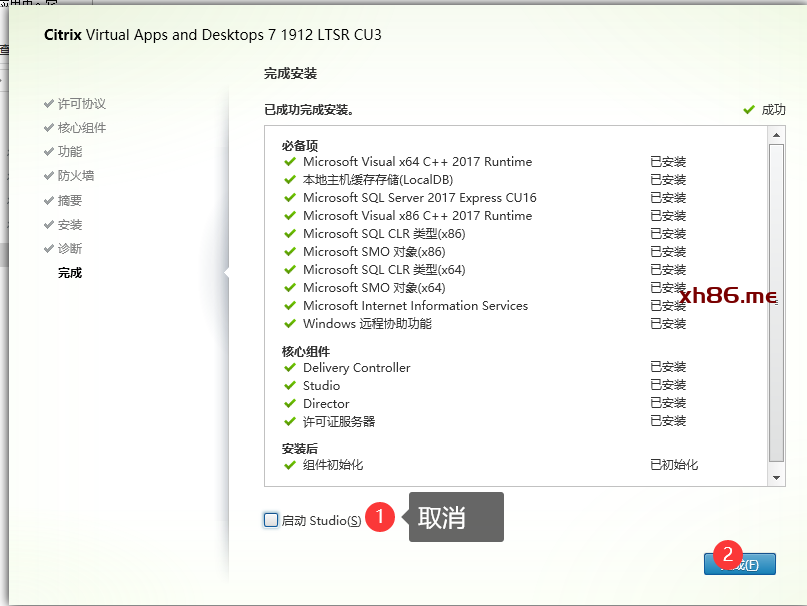Enable the 启动 Studio(S) checkbox
Image resolution: width=807 pixels, height=606 pixels.
271,520
